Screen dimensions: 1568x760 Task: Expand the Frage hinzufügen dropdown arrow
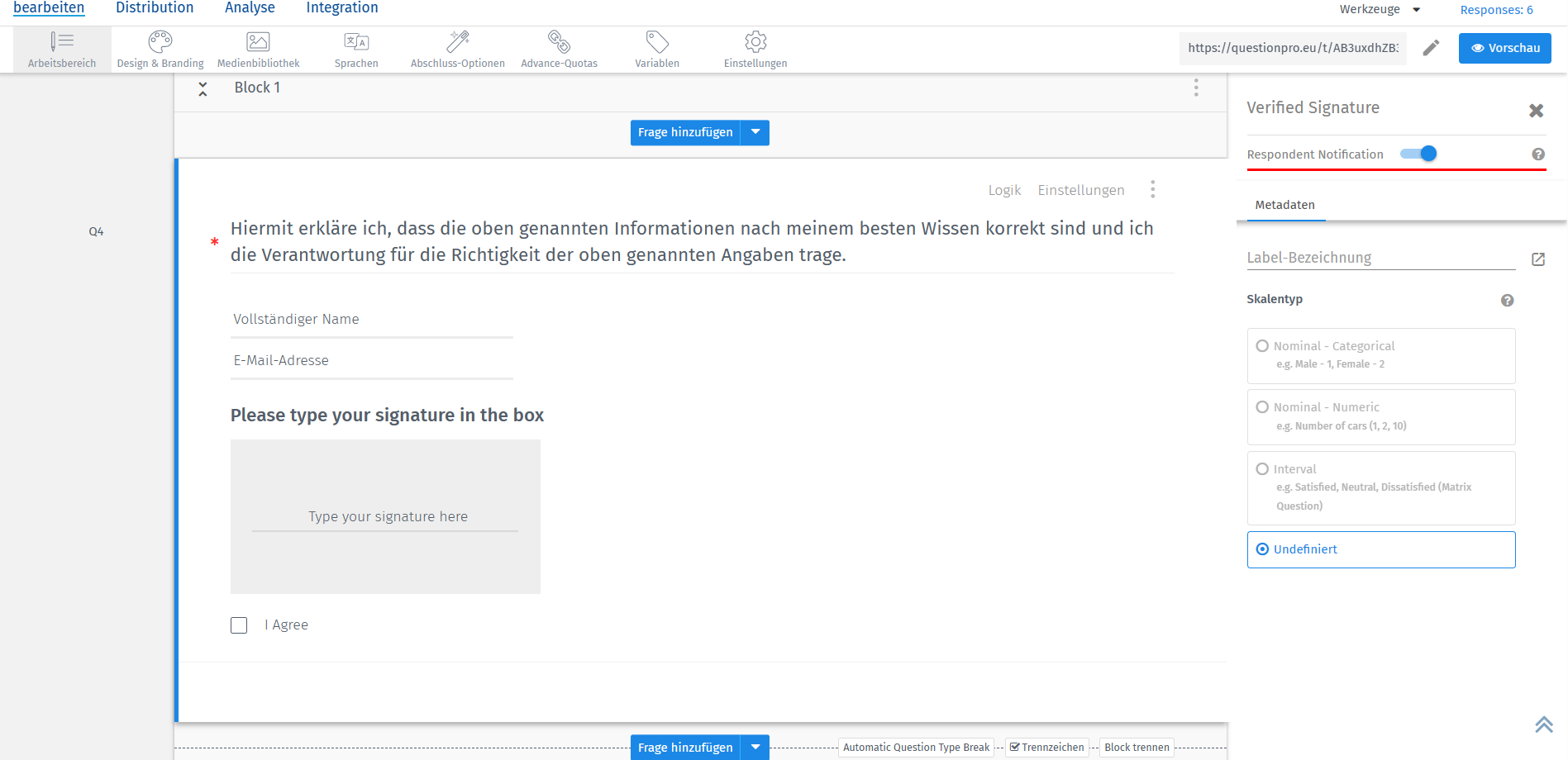point(754,132)
